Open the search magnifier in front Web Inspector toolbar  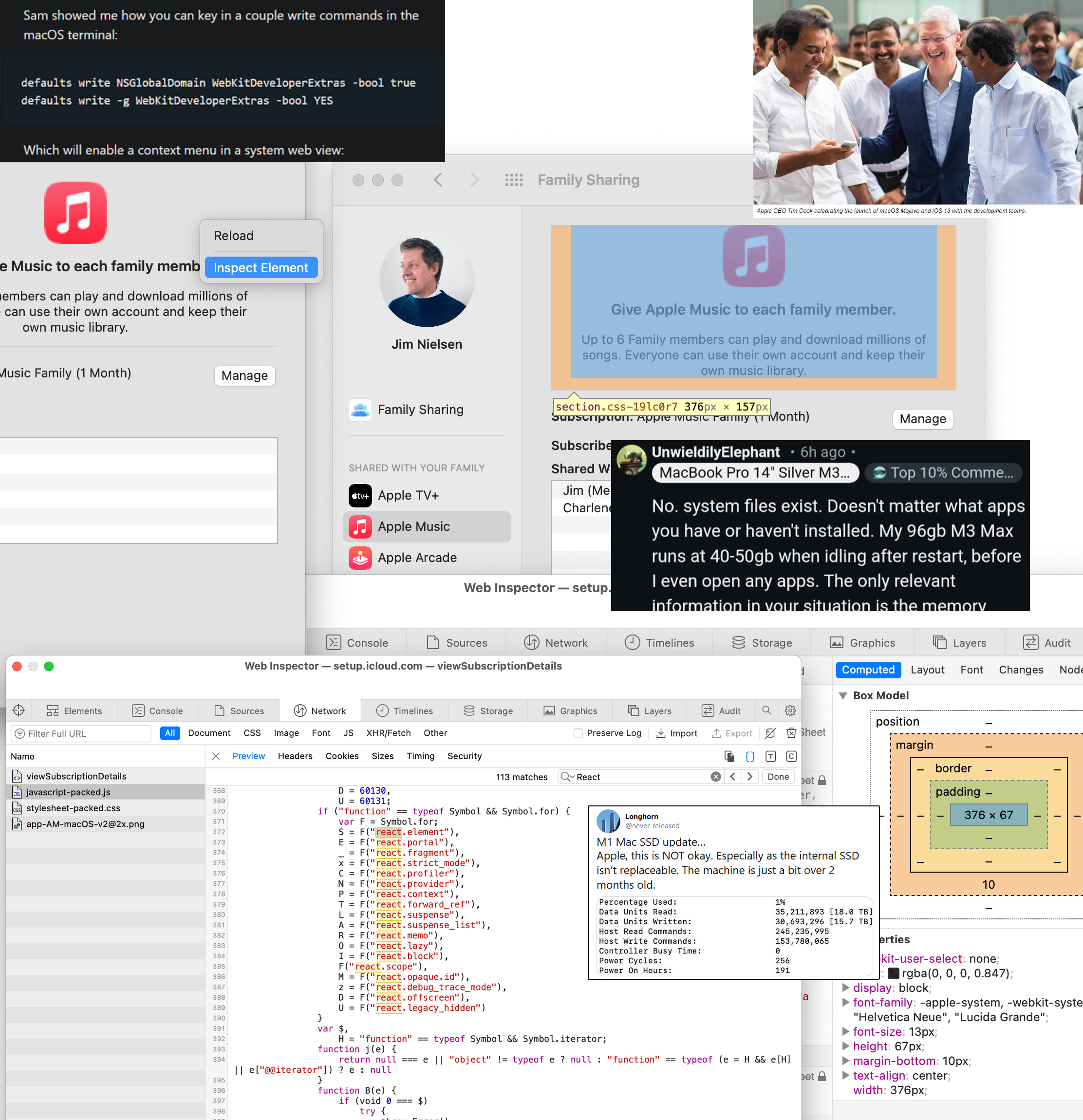tap(766, 710)
